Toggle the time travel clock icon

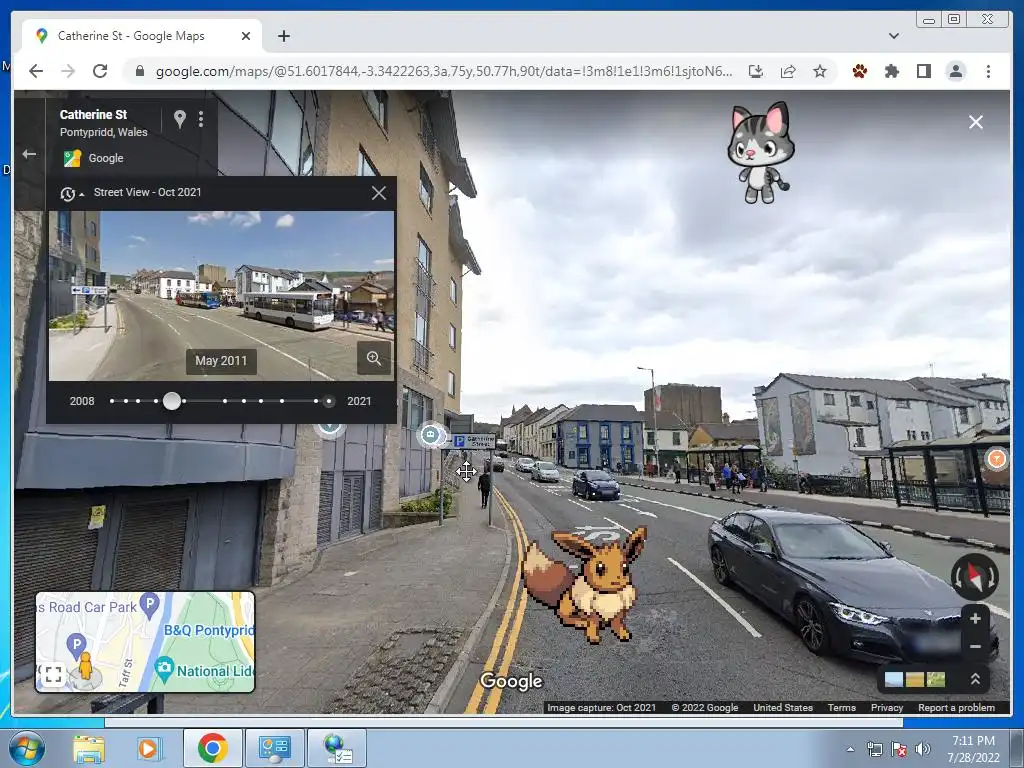[68, 193]
